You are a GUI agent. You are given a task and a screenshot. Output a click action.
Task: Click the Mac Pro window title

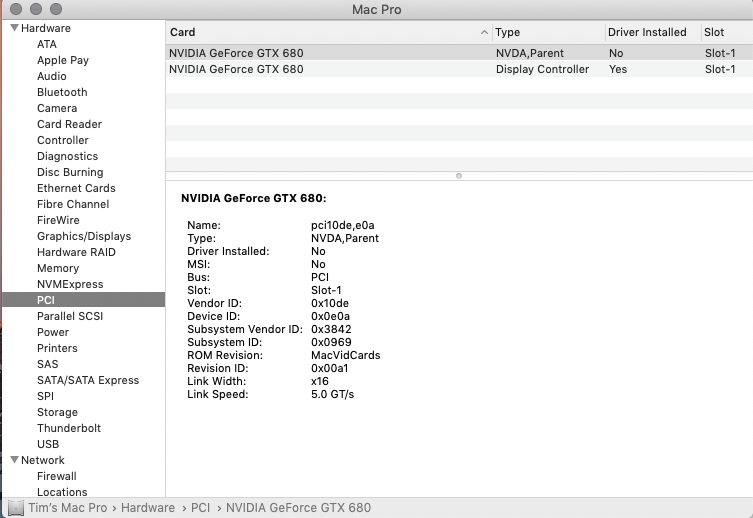[x=376, y=10]
